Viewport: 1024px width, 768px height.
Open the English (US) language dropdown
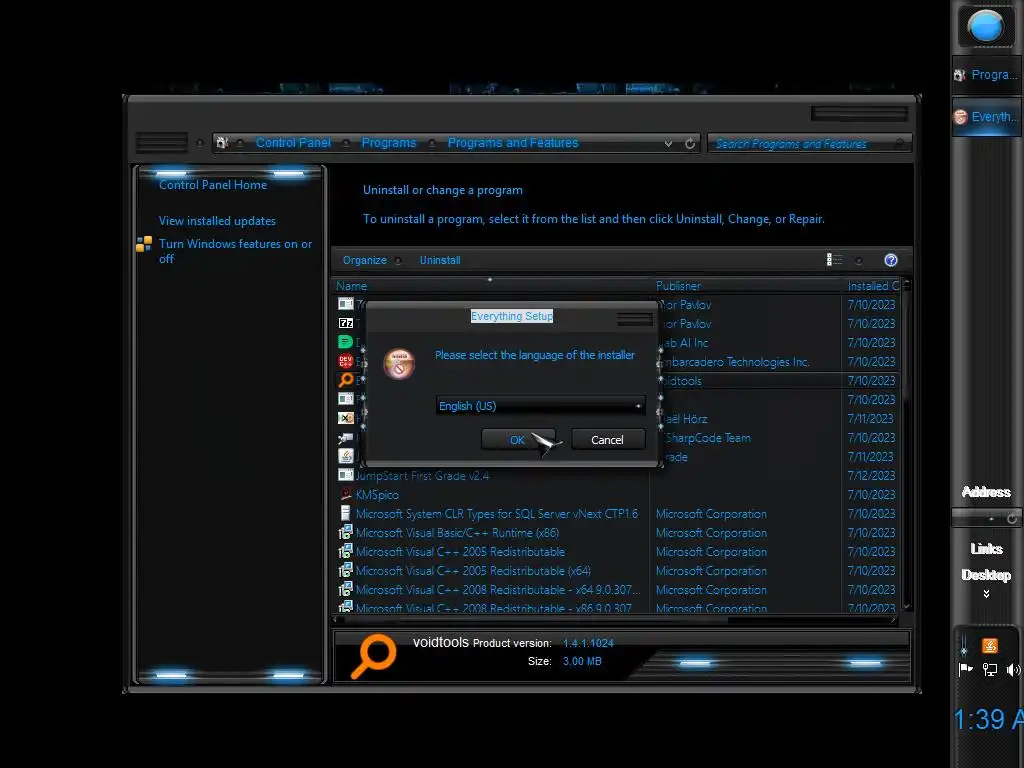click(x=540, y=406)
